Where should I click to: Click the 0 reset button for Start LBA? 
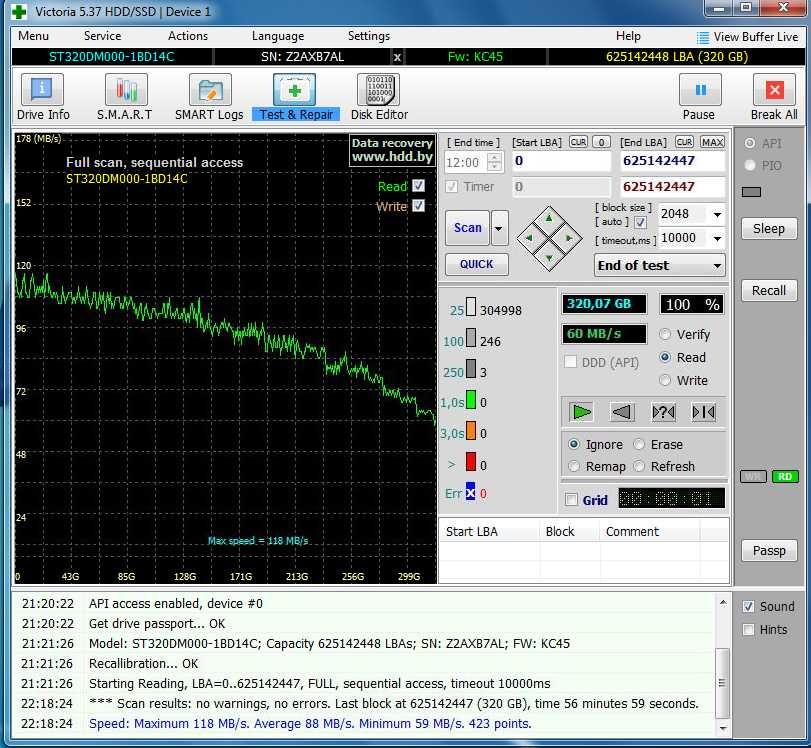pyautogui.click(x=601, y=142)
